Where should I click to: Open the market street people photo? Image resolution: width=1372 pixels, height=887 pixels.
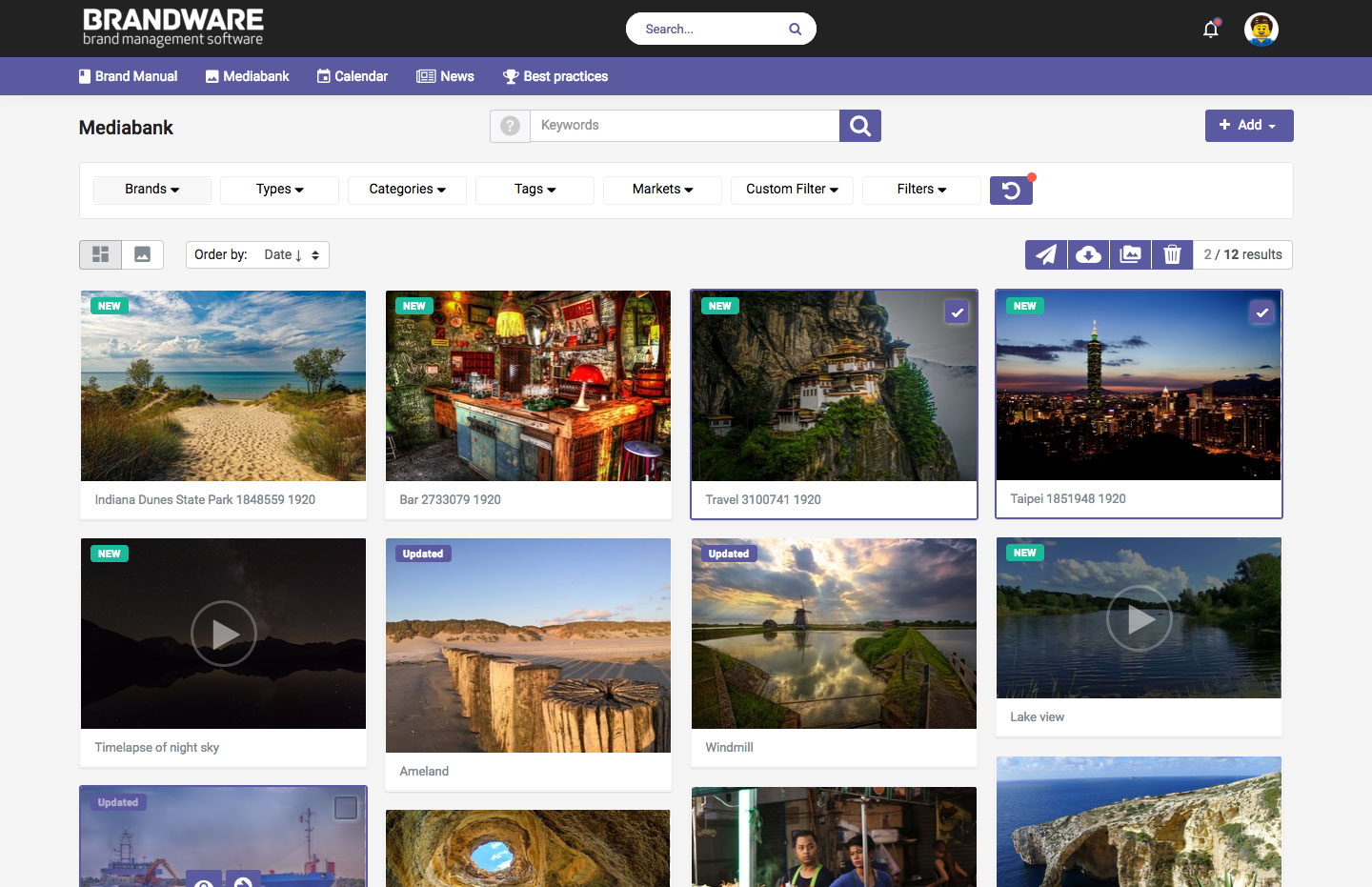click(834, 837)
